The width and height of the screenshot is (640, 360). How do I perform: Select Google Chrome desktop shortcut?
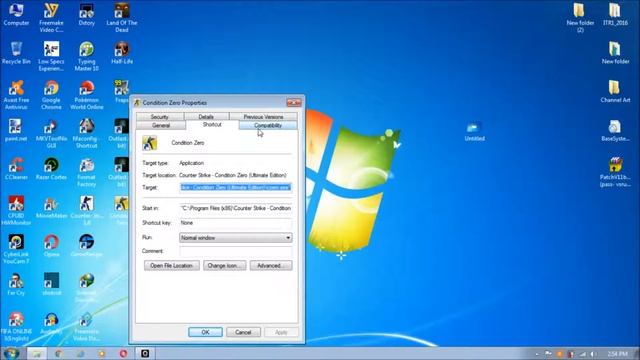tap(51, 95)
